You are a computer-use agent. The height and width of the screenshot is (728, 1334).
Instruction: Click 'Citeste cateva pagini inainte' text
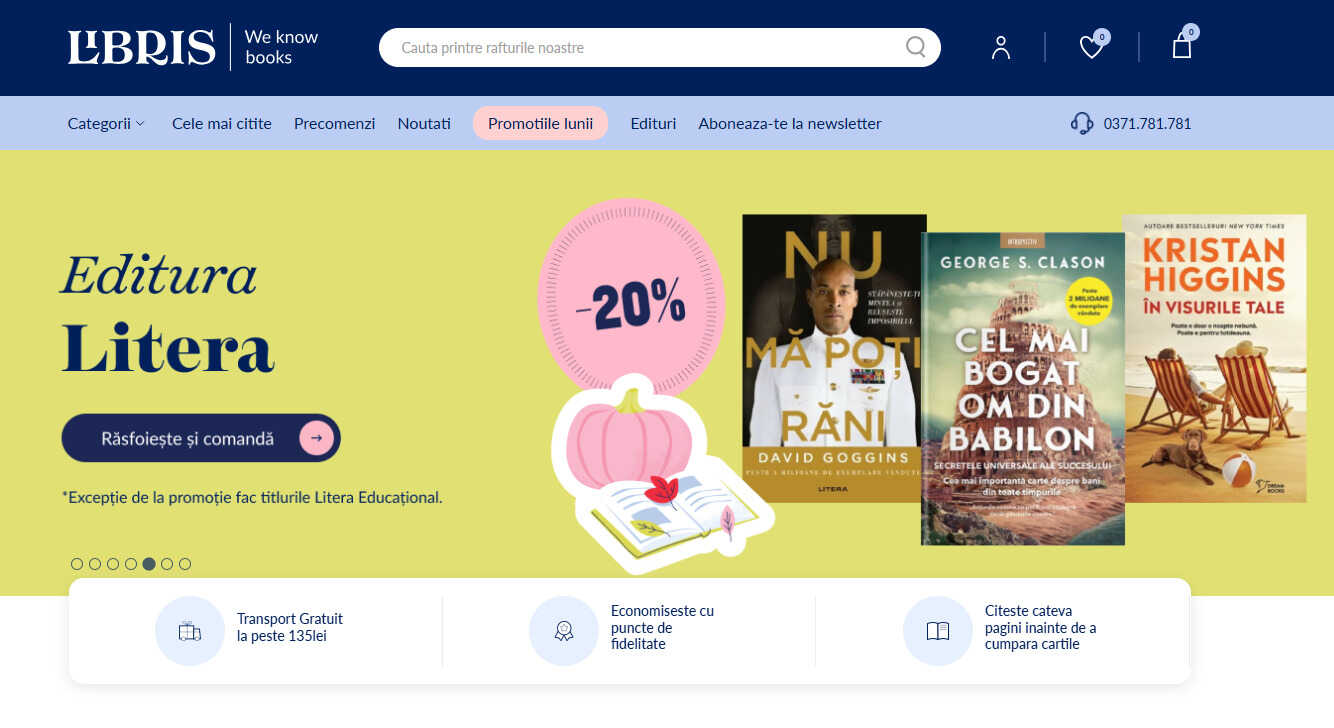(x=1040, y=627)
